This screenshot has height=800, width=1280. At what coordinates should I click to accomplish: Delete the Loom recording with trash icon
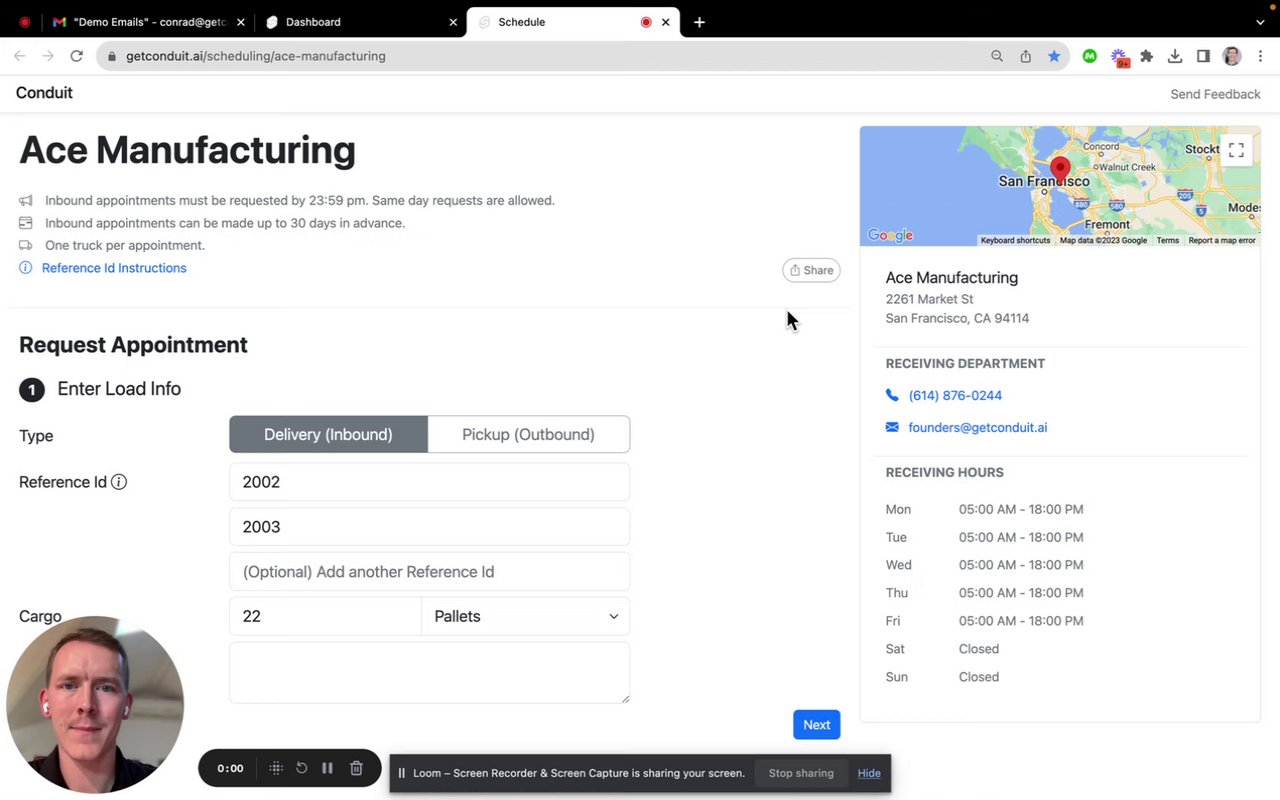[x=356, y=768]
